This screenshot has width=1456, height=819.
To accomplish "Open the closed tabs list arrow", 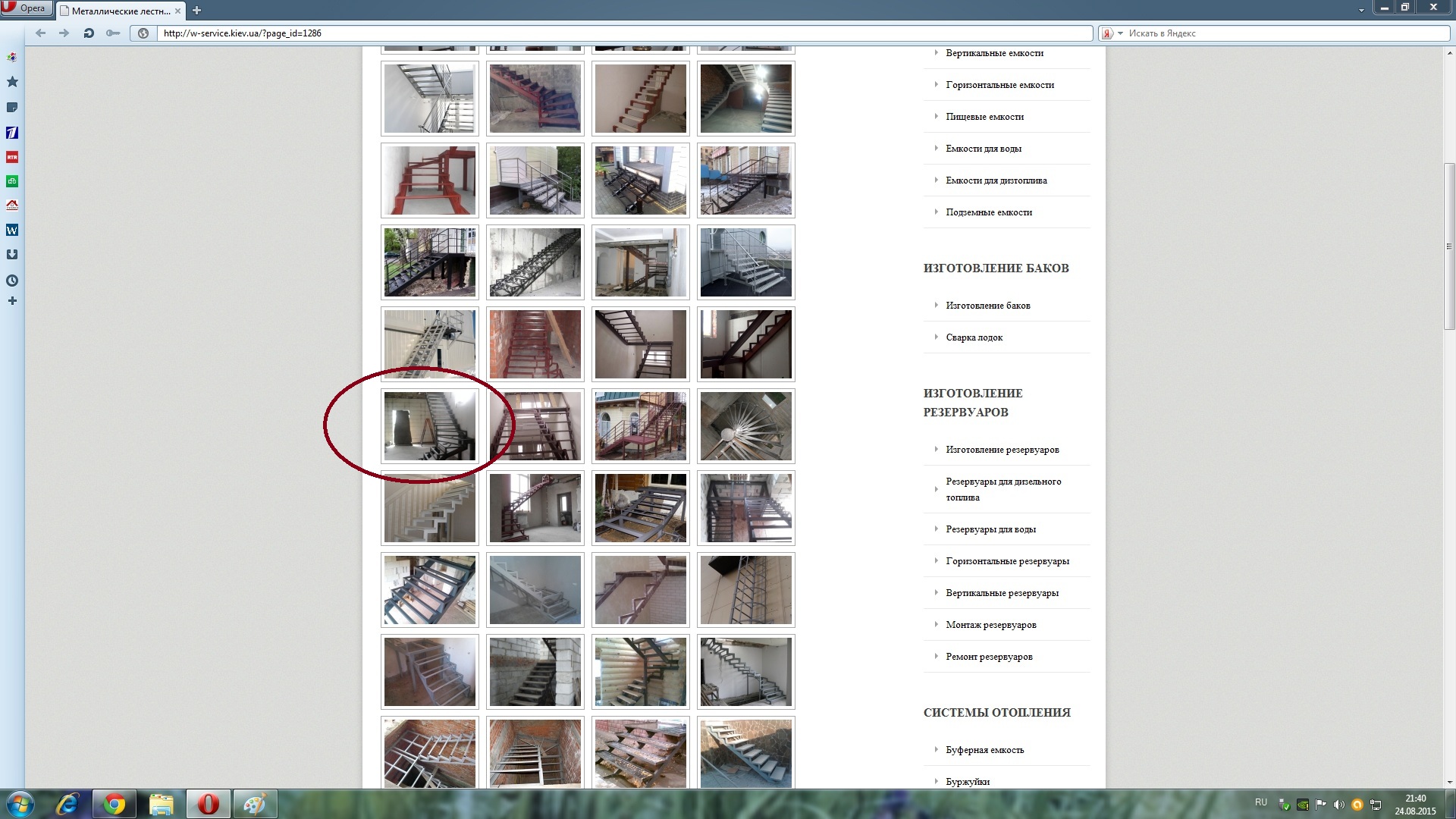I will coord(1361,10).
